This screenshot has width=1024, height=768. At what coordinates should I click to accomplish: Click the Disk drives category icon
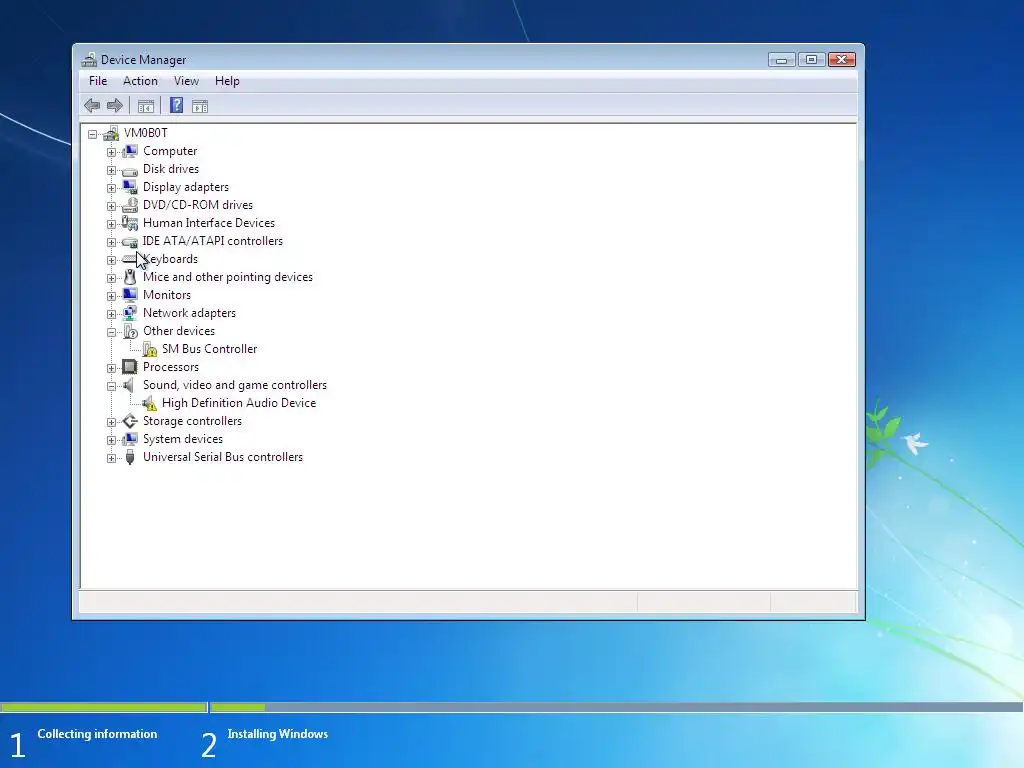(x=130, y=170)
